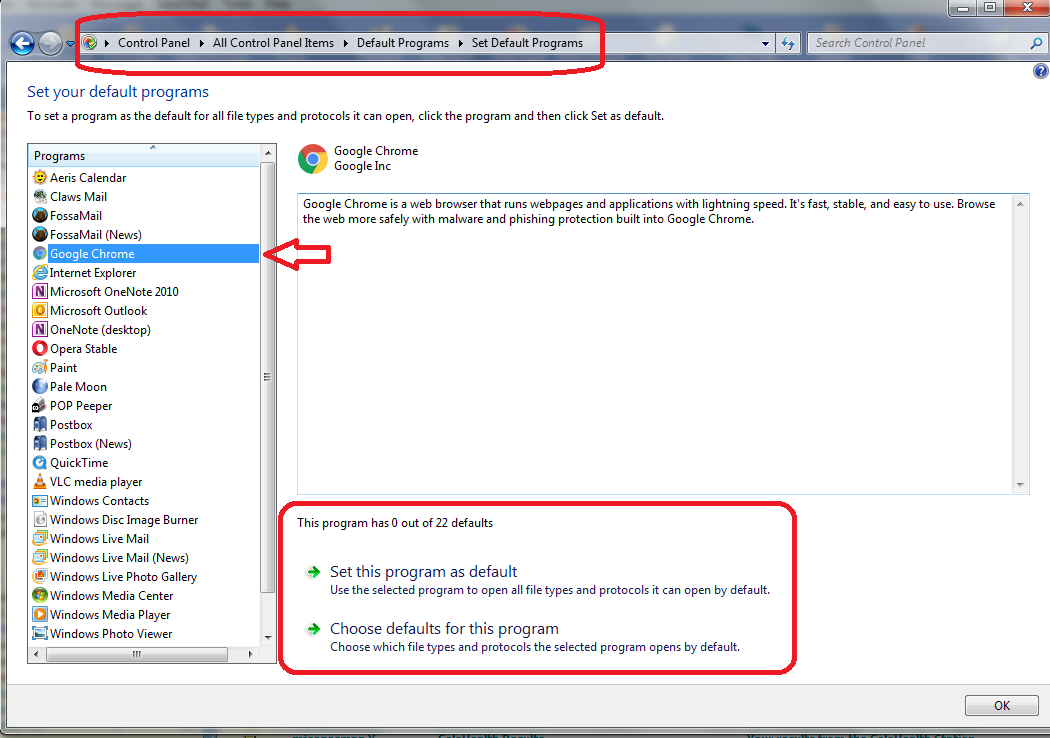This screenshot has height=738, width=1050.
Task: Click Set this program as default
Action: tap(423, 571)
